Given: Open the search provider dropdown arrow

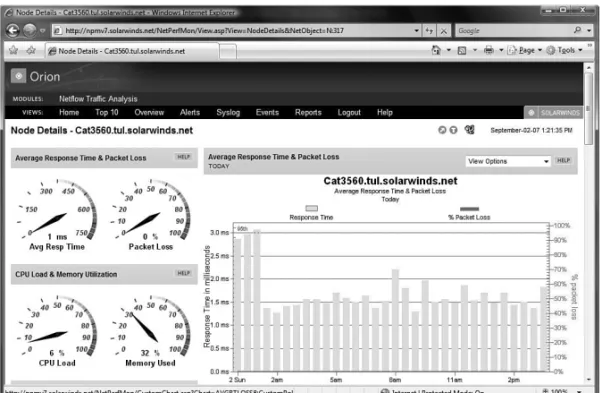Looking at the screenshot, I should 589,31.
